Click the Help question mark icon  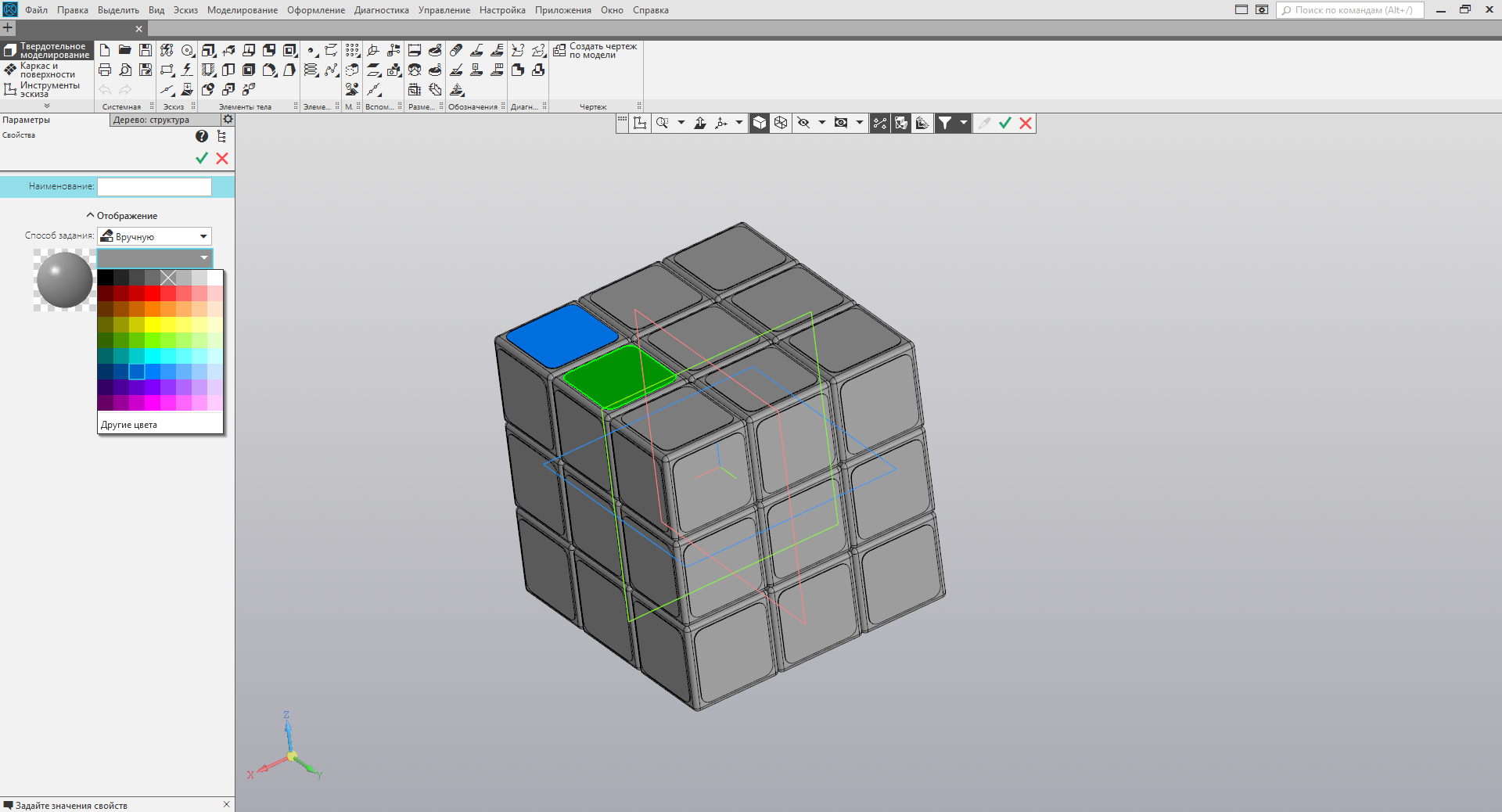pos(202,136)
